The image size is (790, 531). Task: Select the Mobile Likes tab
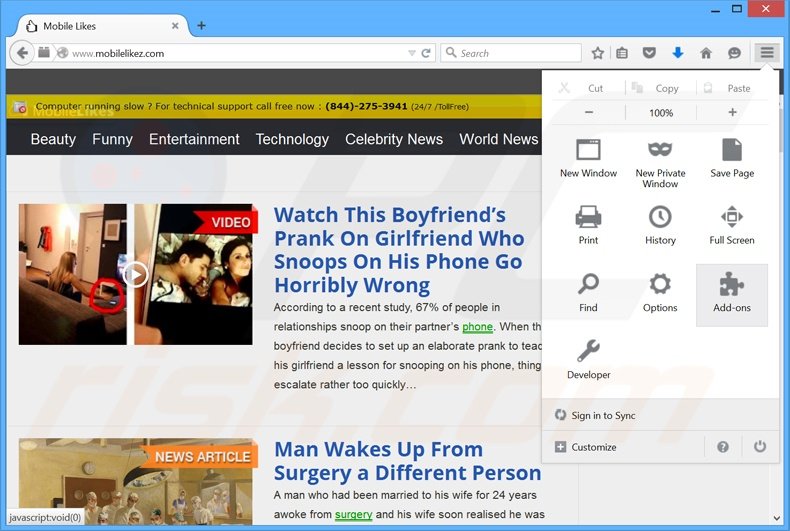(x=103, y=26)
